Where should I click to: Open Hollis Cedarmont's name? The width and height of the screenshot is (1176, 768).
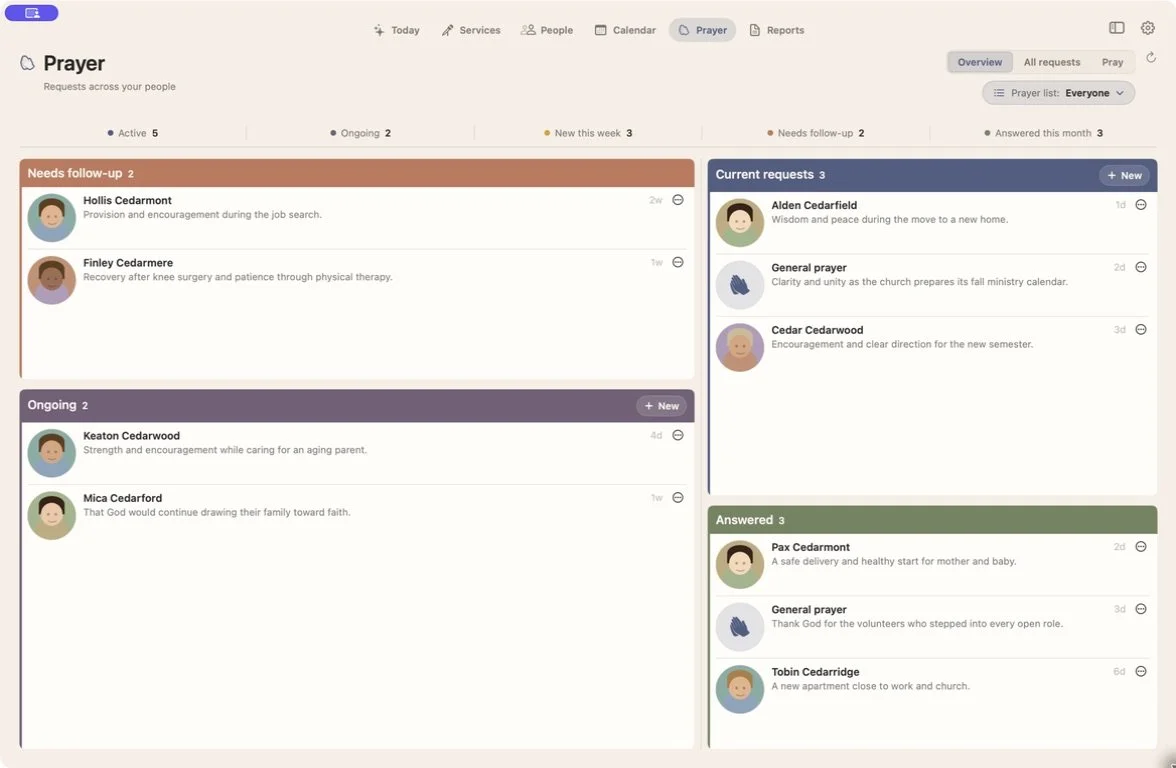127,200
